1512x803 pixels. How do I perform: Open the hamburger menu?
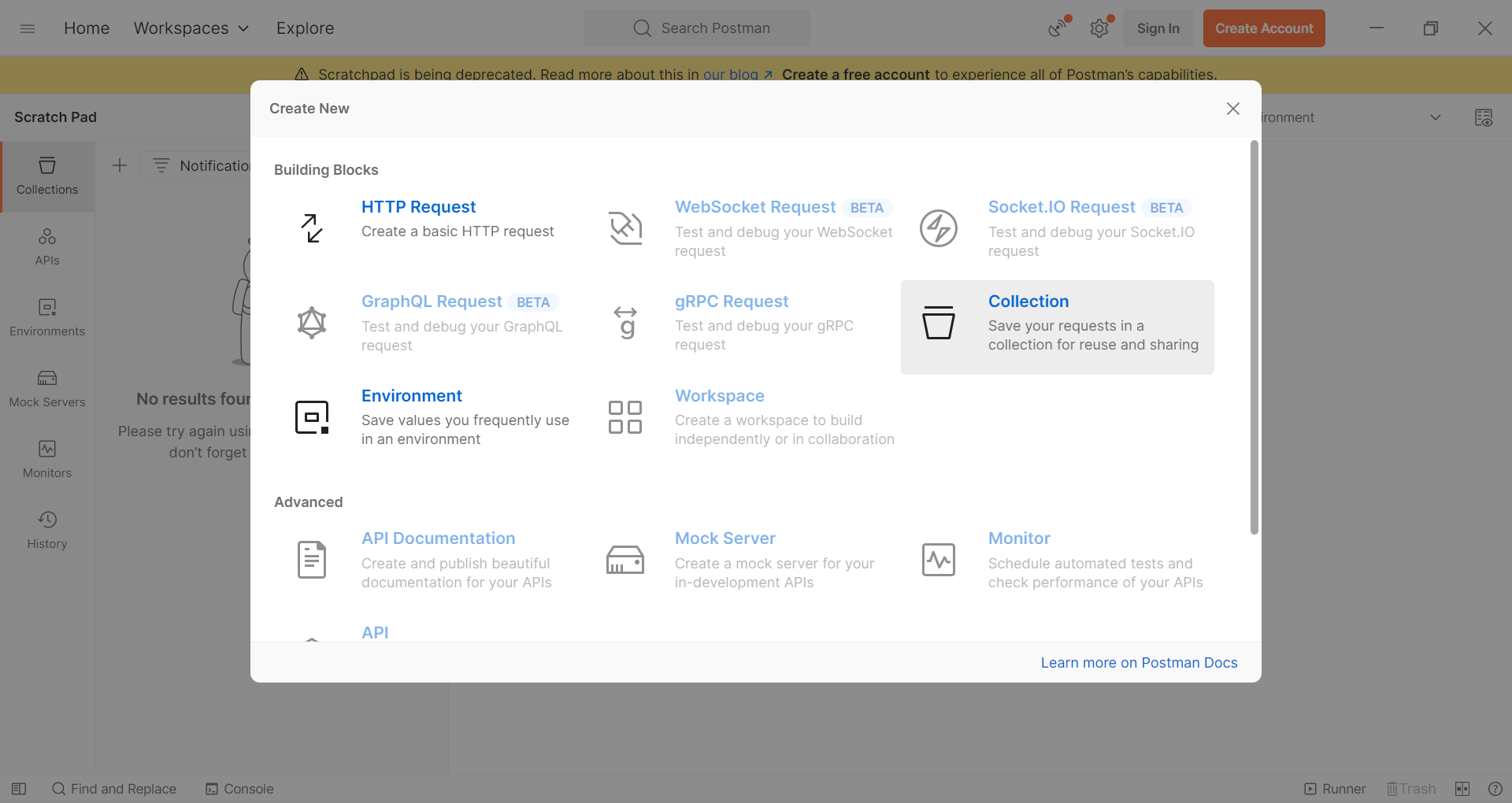pos(28,28)
